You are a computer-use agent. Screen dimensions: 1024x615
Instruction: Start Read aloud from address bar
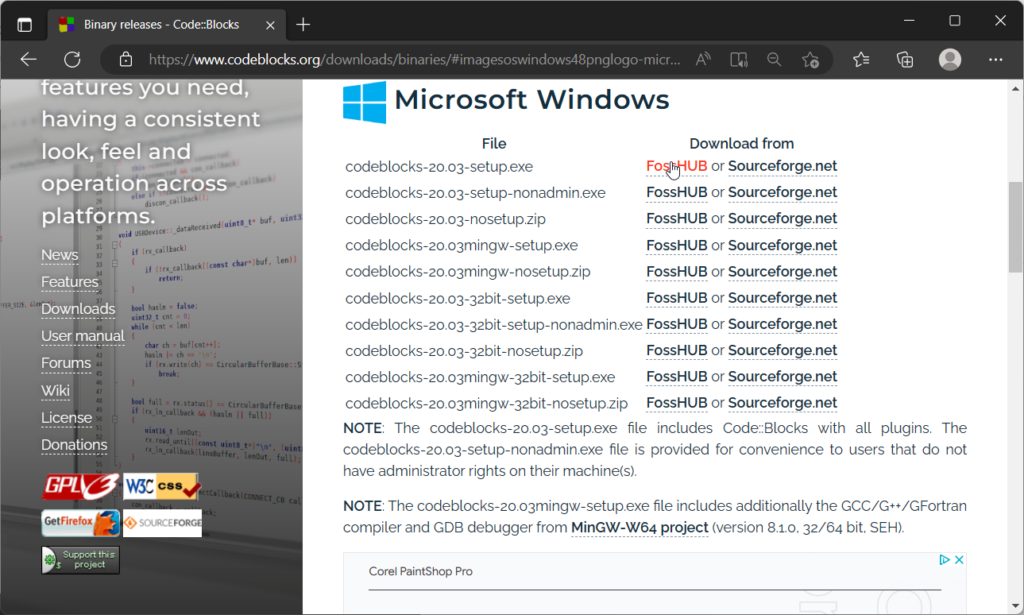click(x=703, y=59)
